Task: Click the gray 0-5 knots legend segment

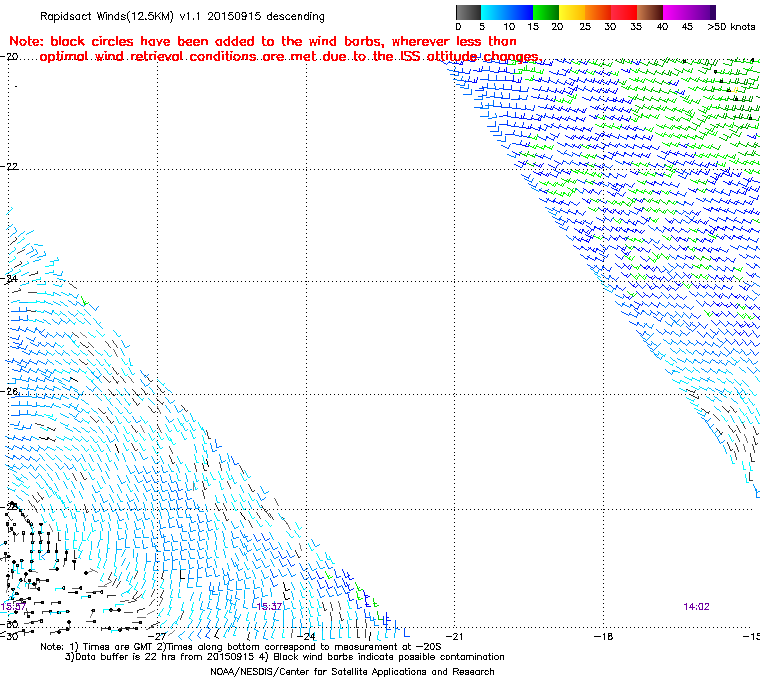Action: tap(468, 13)
